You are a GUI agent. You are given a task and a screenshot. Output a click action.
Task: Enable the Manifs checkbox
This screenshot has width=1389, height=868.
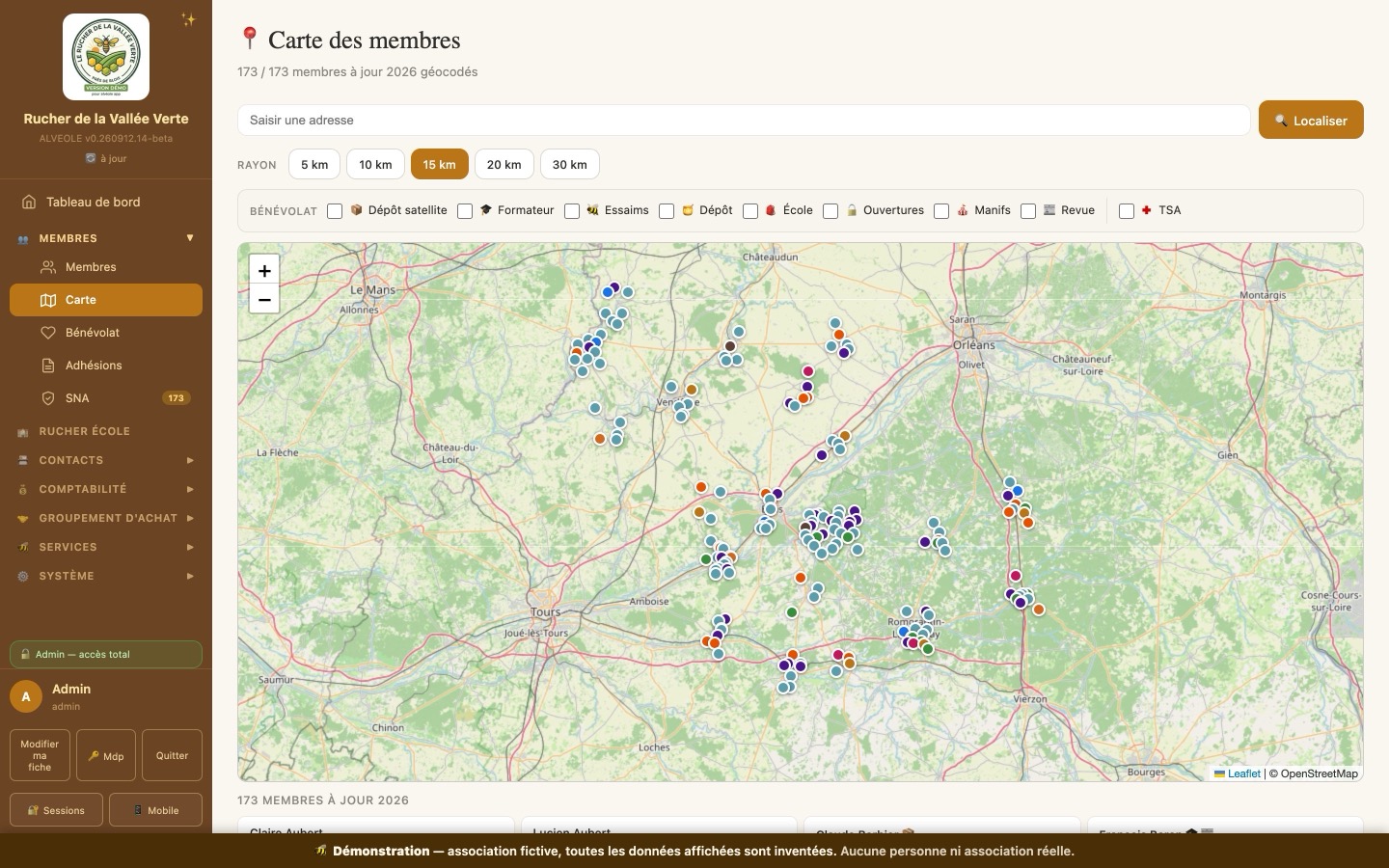pos(941,211)
